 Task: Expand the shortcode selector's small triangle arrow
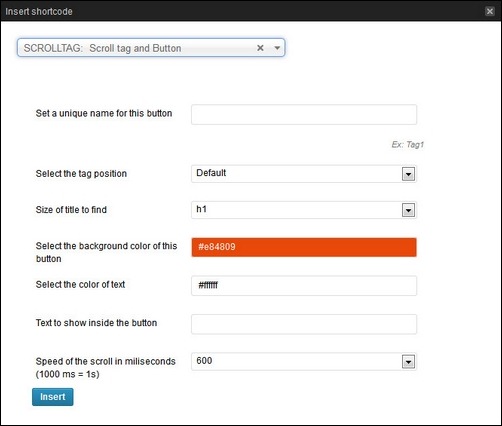[x=277, y=48]
